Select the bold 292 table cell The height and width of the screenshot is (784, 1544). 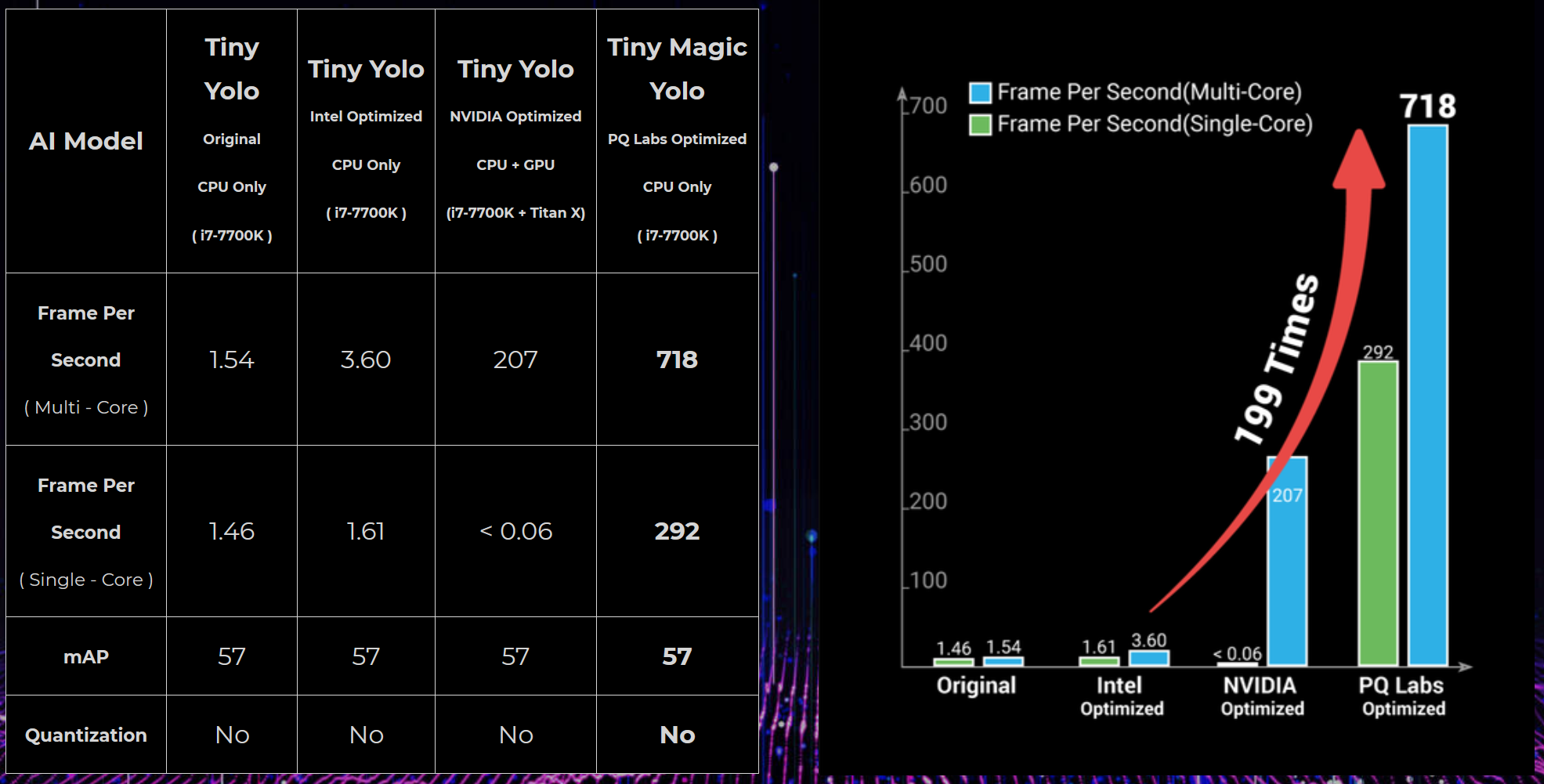(x=677, y=531)
